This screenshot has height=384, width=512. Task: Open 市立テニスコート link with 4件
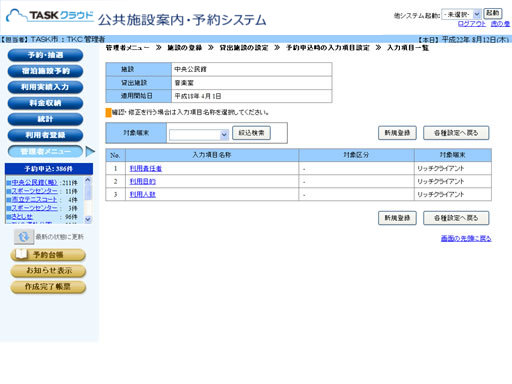[x=34, y=200]
